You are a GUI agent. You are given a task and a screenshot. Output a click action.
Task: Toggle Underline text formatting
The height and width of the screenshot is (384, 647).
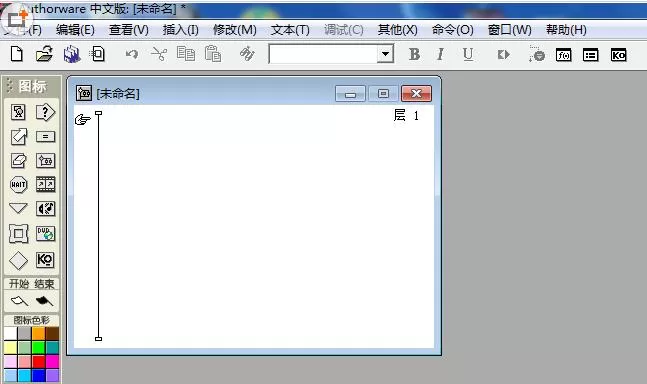[x=468, y=54]
